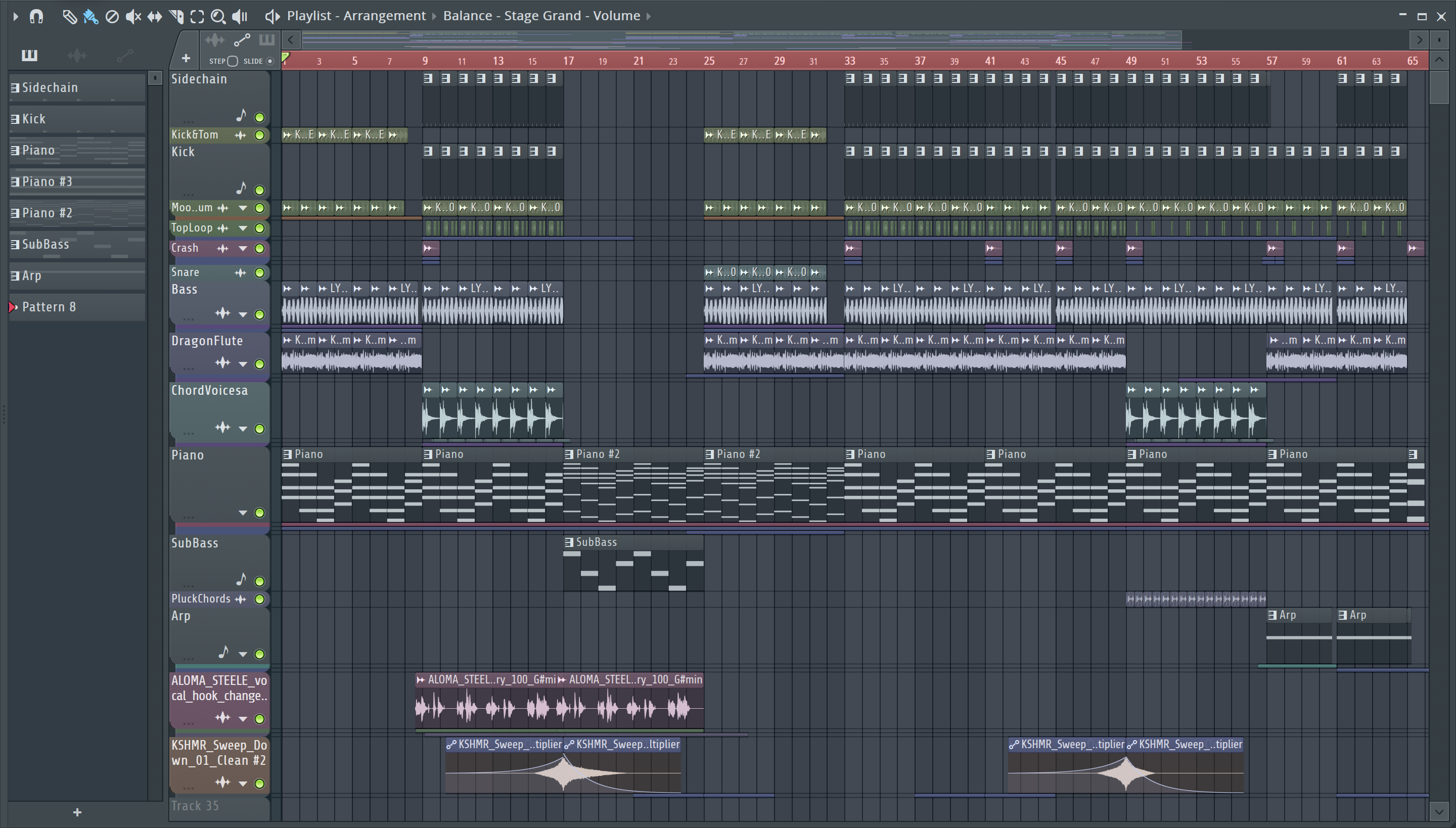Click the note icon on SubBass track
Image resolution: width=1456 pixels, height=828 pixels.
point(241,579)
